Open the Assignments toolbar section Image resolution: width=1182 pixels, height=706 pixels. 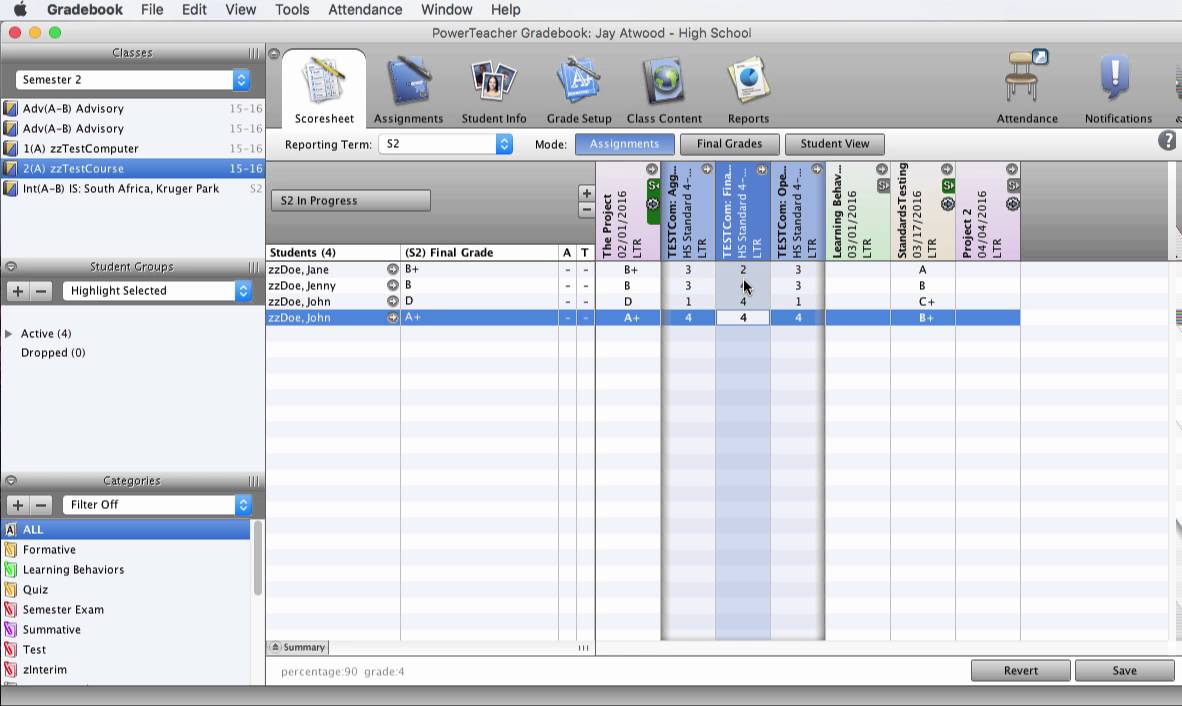pyautogui.click(x=408, y=89)
